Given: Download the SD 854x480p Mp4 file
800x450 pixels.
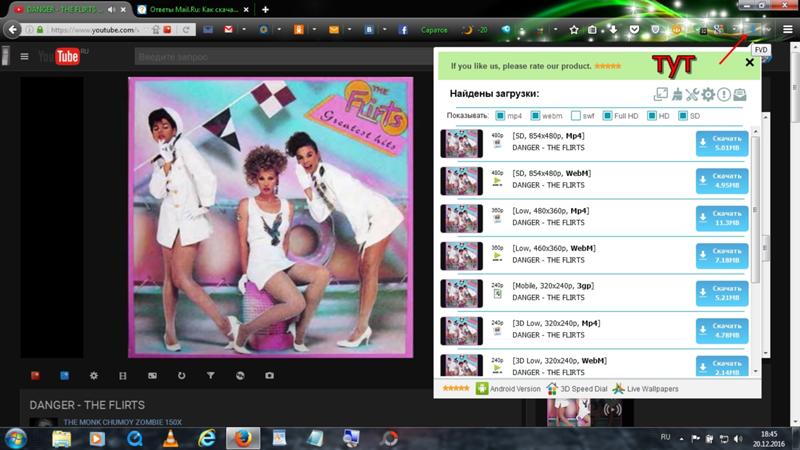Looking at the screenshot, I should click(722, 143).
